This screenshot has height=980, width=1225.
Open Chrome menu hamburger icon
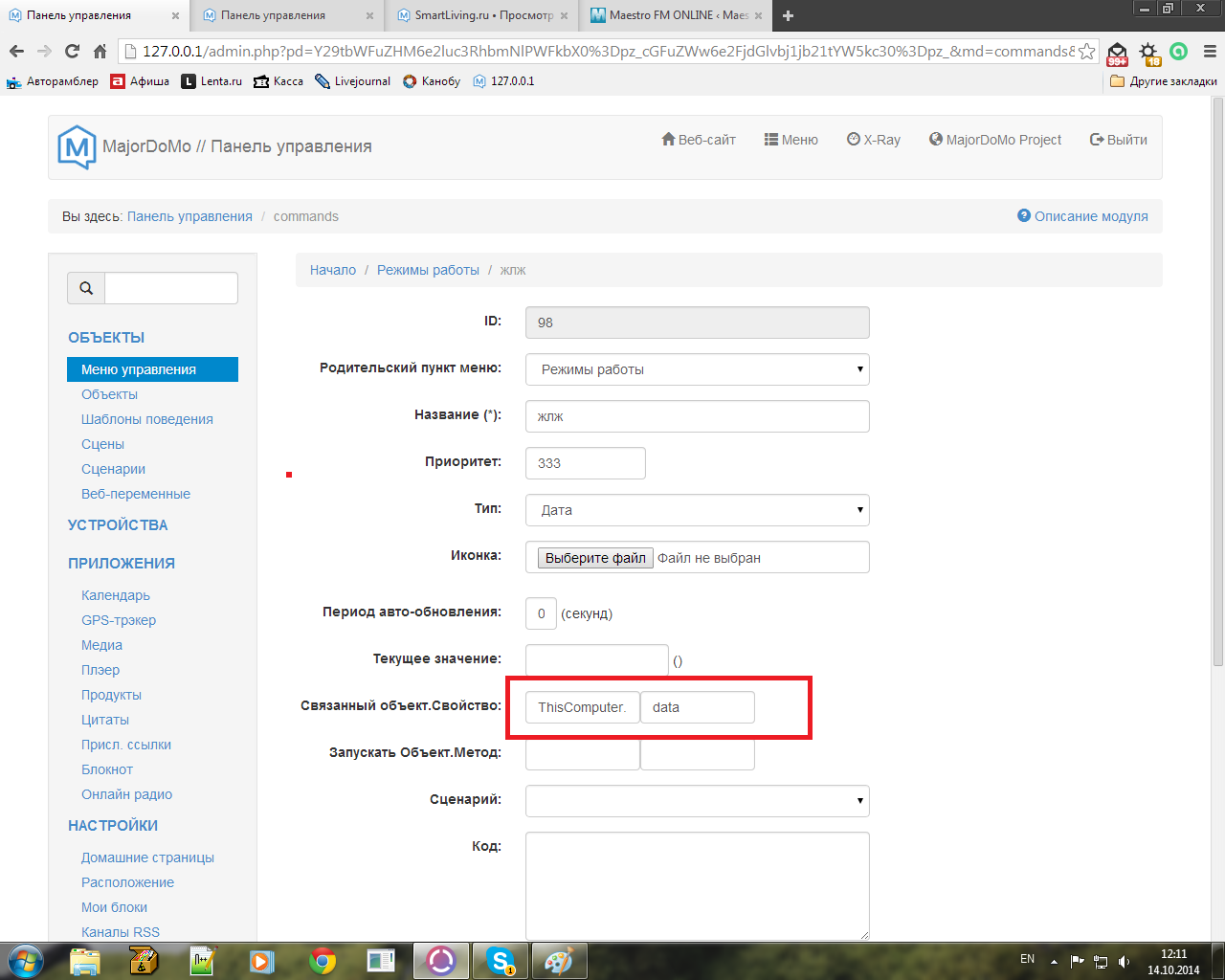pos(1210,52)
